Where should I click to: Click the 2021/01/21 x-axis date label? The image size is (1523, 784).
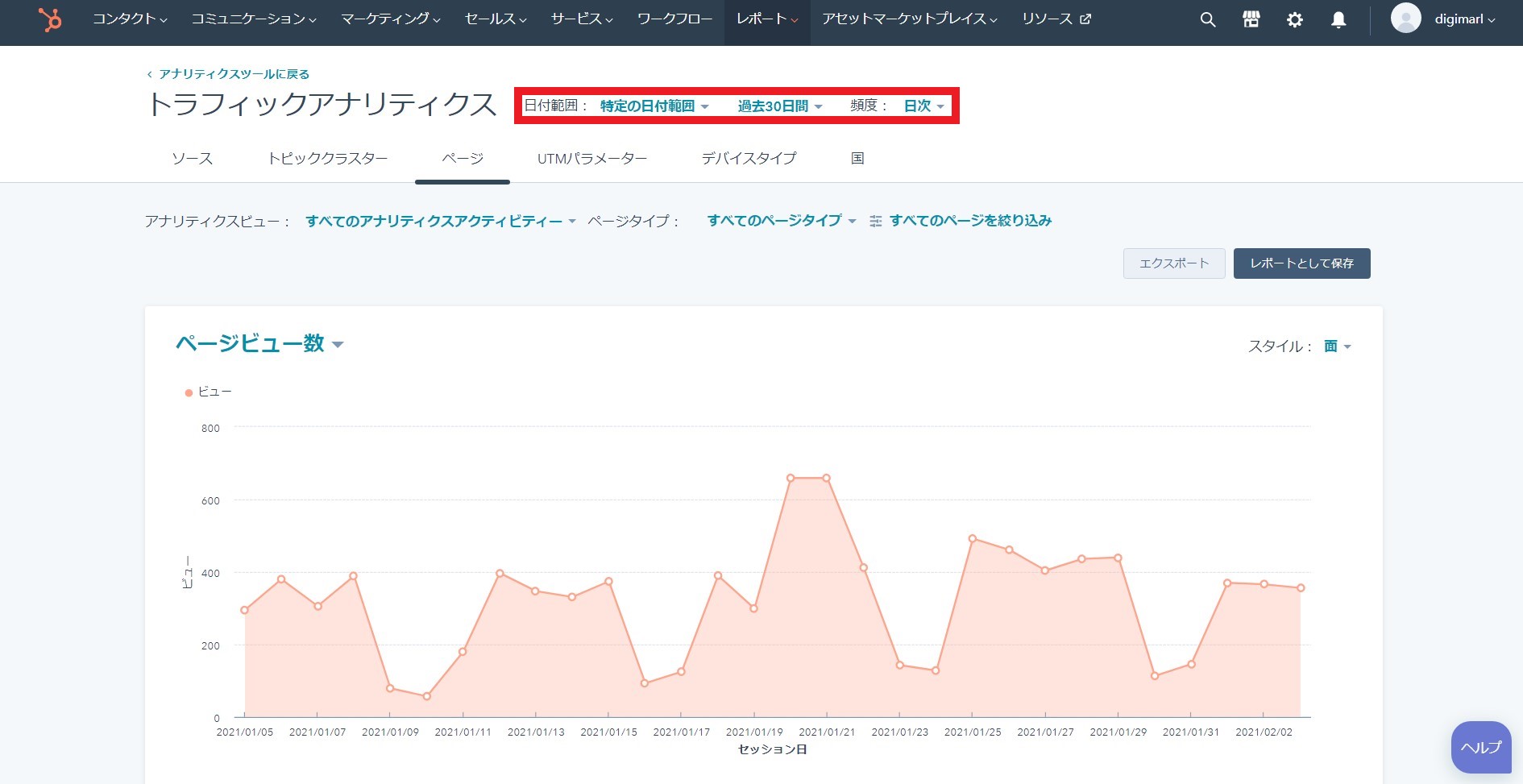(827, 732)
